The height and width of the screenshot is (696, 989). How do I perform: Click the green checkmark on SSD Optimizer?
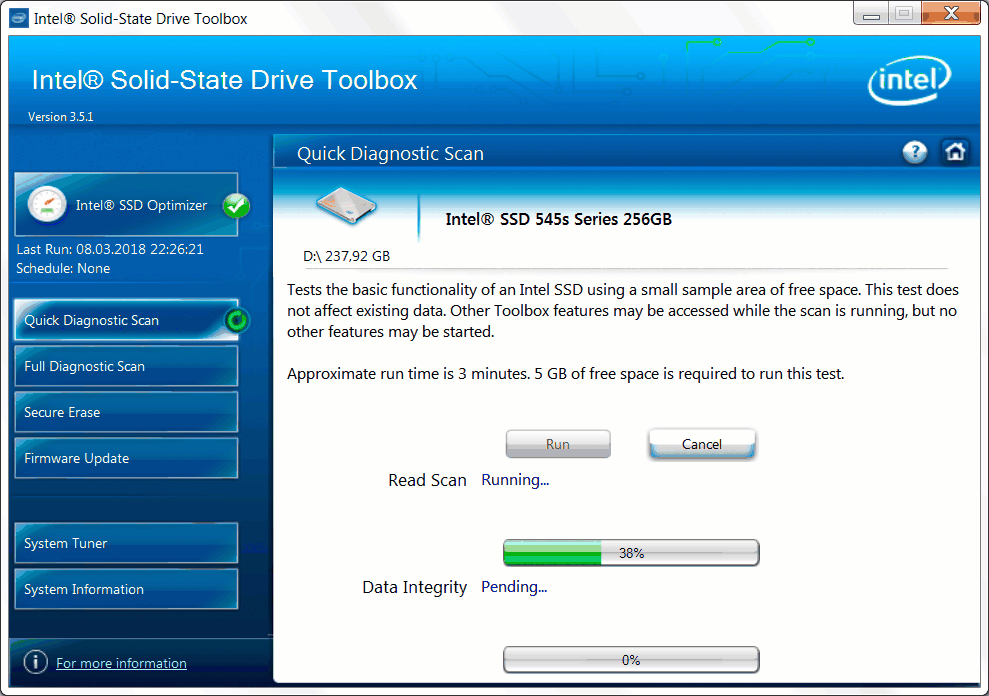point(237,205)
